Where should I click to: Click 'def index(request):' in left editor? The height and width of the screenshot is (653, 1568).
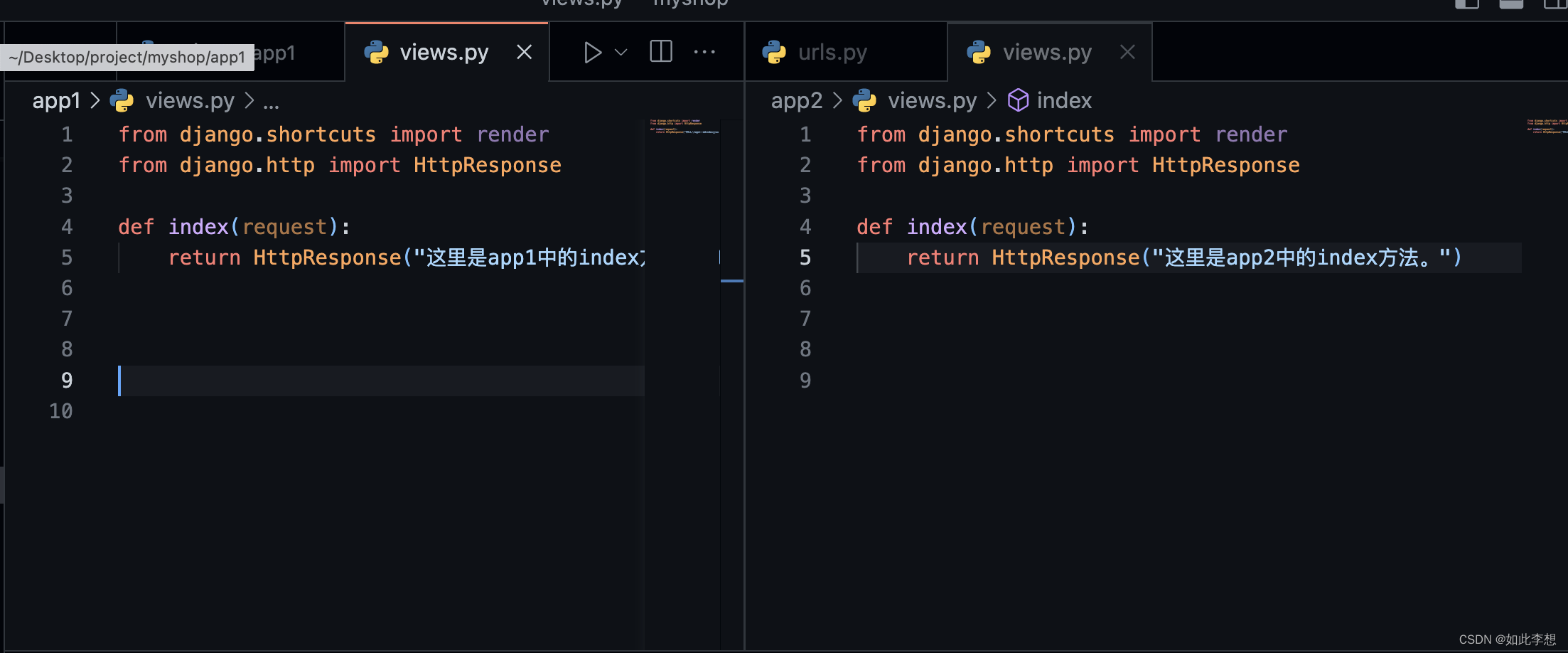[x=234, y=227]
